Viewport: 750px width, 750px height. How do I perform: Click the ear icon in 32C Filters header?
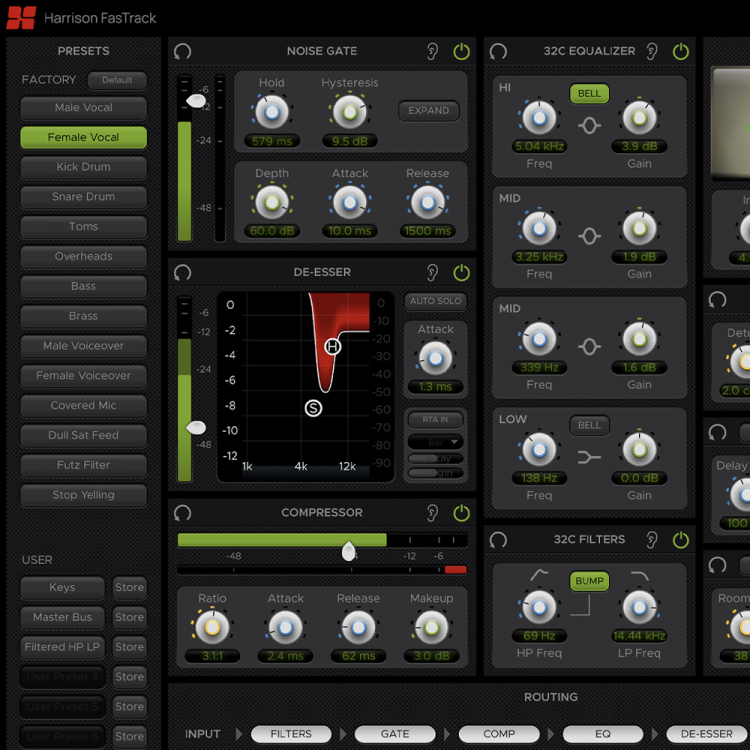[x=652, y=540]
